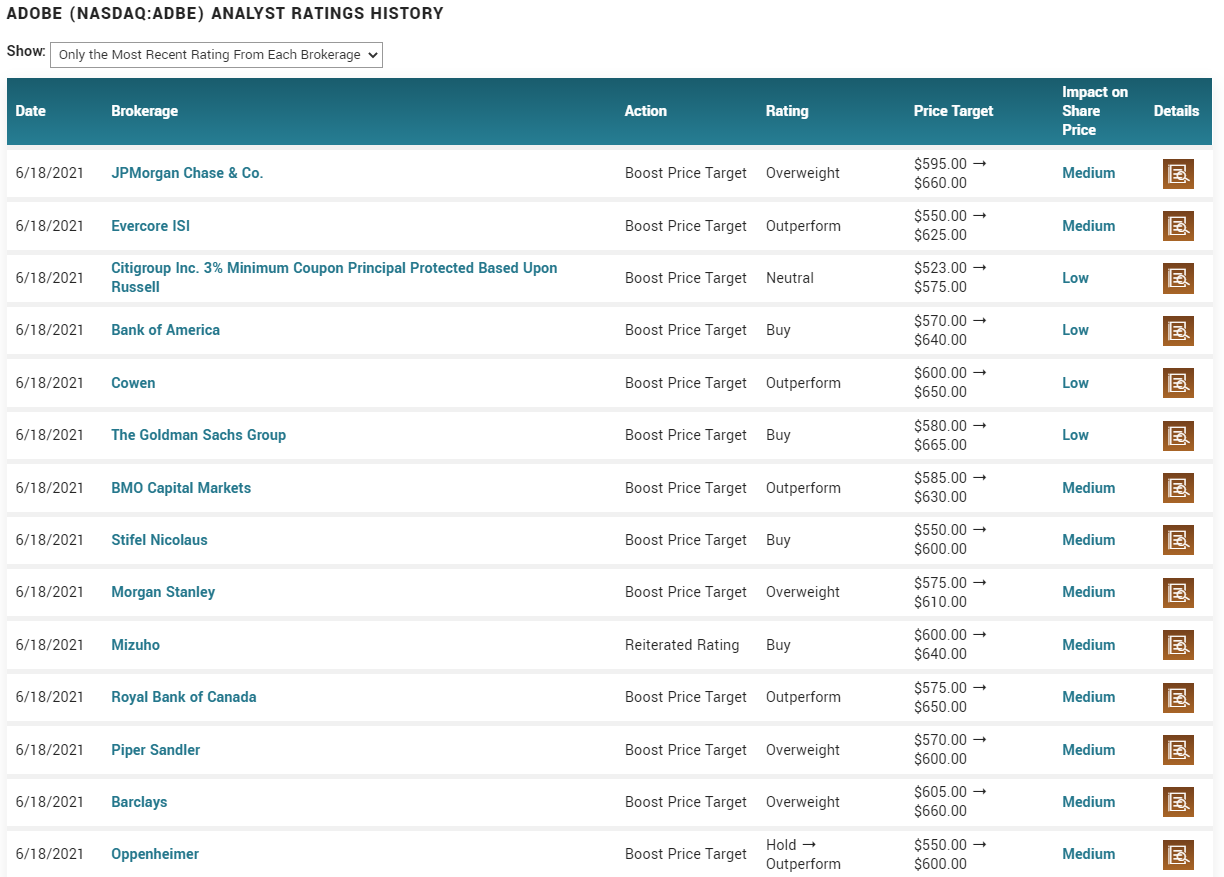Sort by the Brokerage column header
Viewport: 1224px width, 877px height.
[x=144, y=111]
